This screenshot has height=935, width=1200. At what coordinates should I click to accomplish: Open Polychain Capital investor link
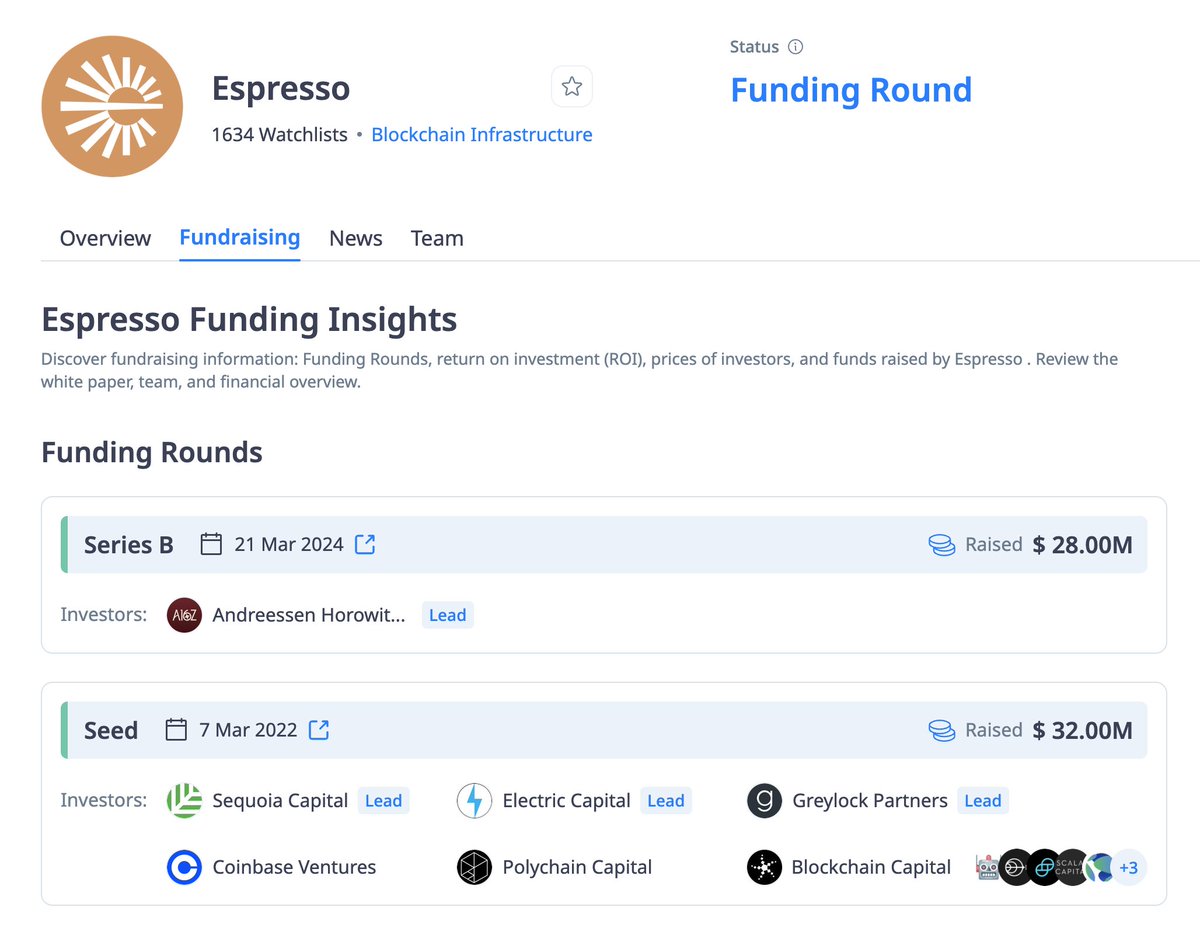pyautogui.click(x=577, y=867)
